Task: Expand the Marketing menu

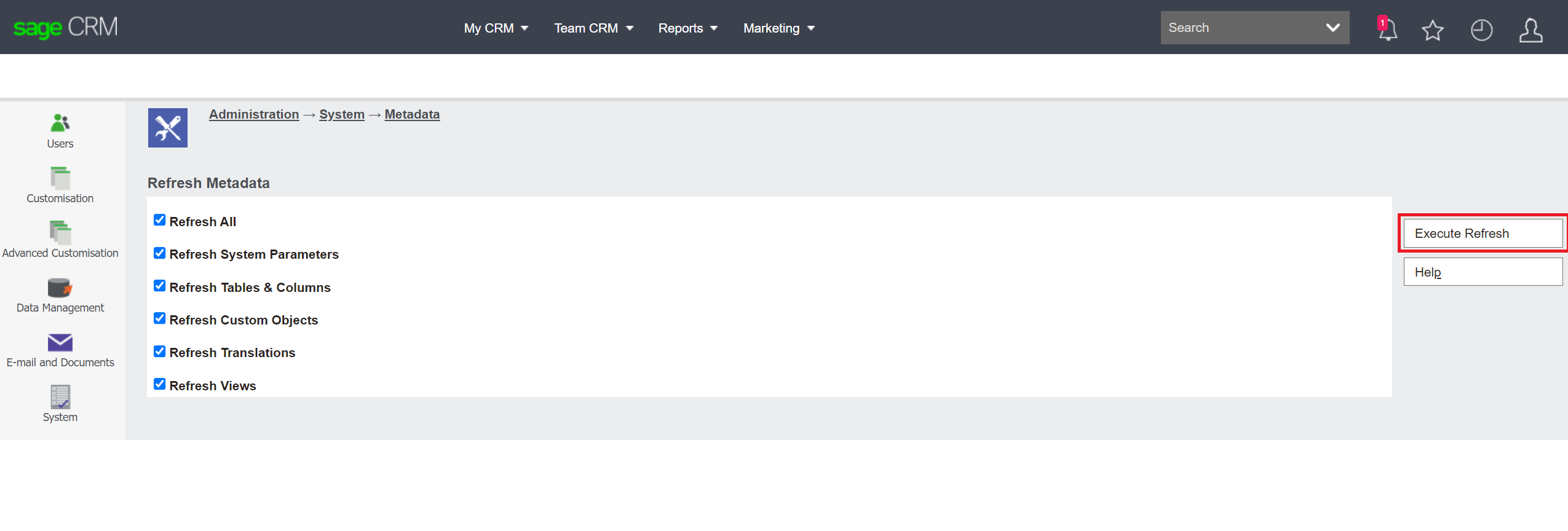Action: [x=778, y=28]
